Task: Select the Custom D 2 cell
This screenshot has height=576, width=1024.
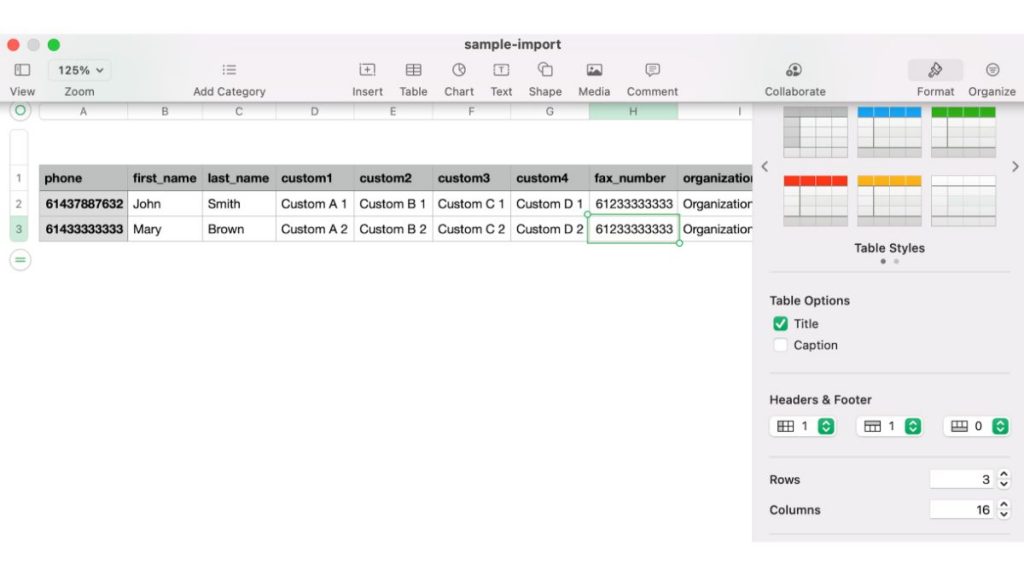Action: click(550, 229)
